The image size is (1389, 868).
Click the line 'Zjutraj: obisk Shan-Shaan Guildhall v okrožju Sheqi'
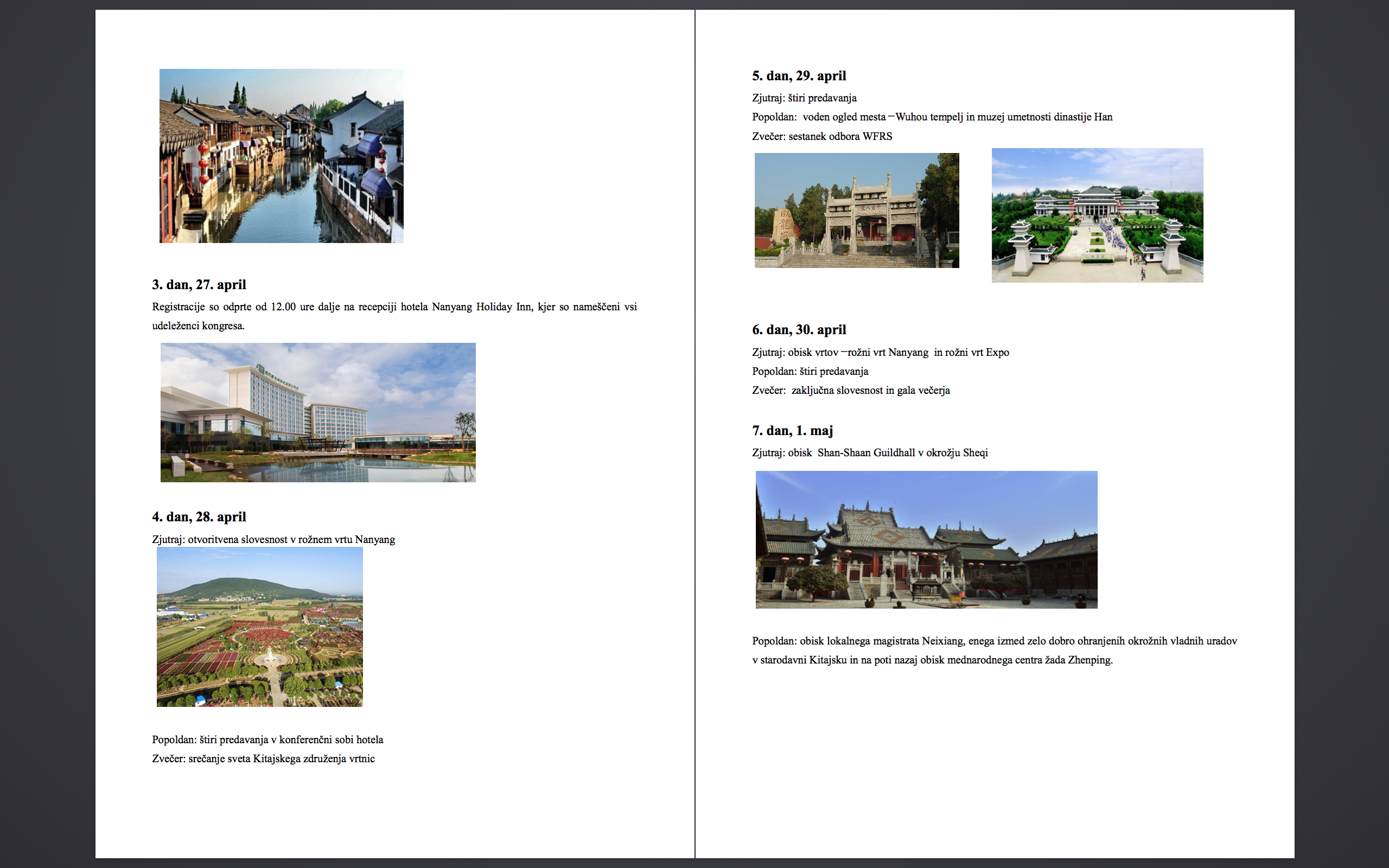(870, 453)
